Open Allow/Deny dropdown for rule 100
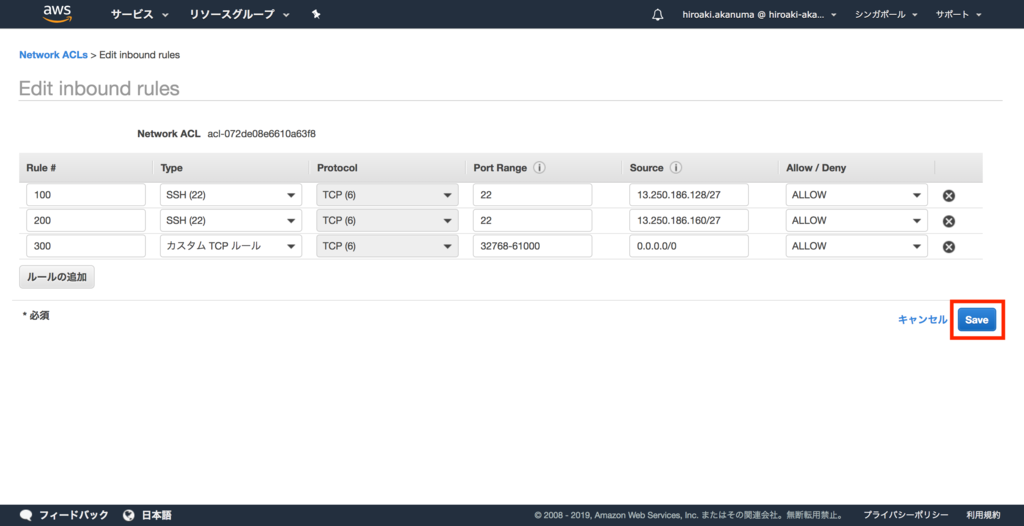The width and height of the screenshot is (1024, 526). [x=857, y=195]
